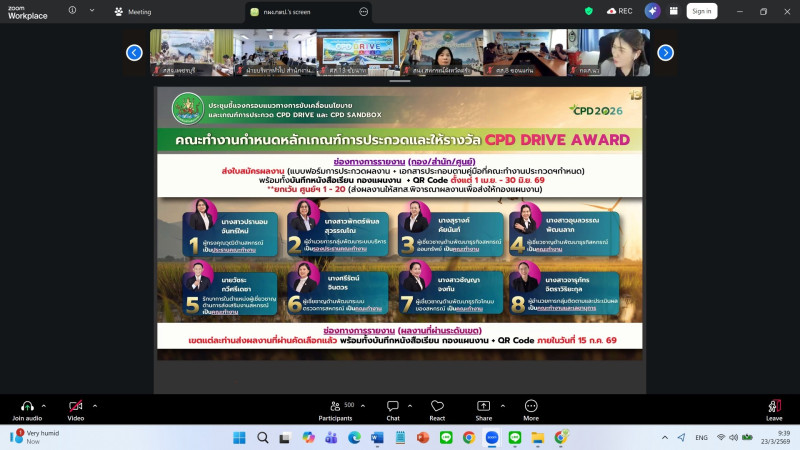The width and height of the screenshot is (800, 450).
Task: Click the Sign in button
Action: (701, 11)
